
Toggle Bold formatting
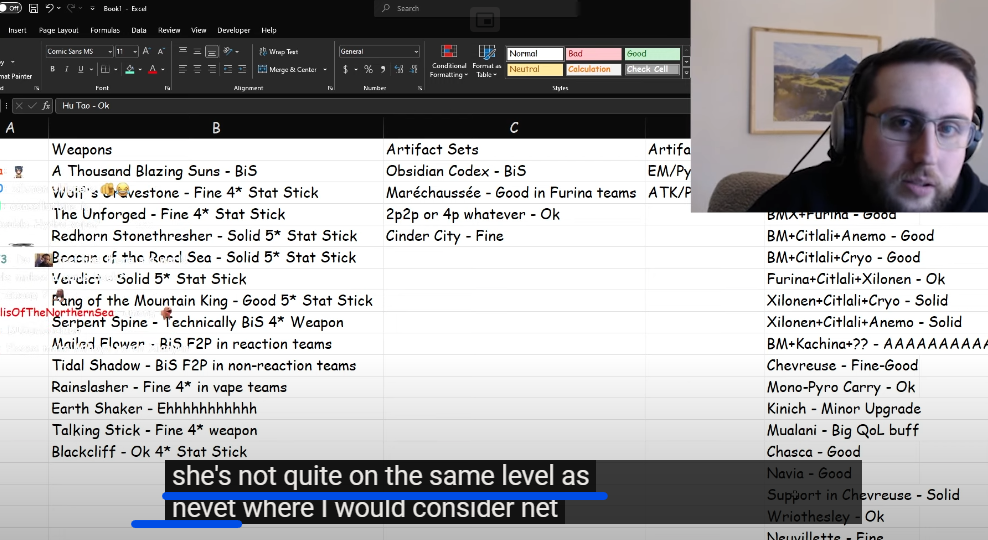pyautogui.click(x=52, y=69)
